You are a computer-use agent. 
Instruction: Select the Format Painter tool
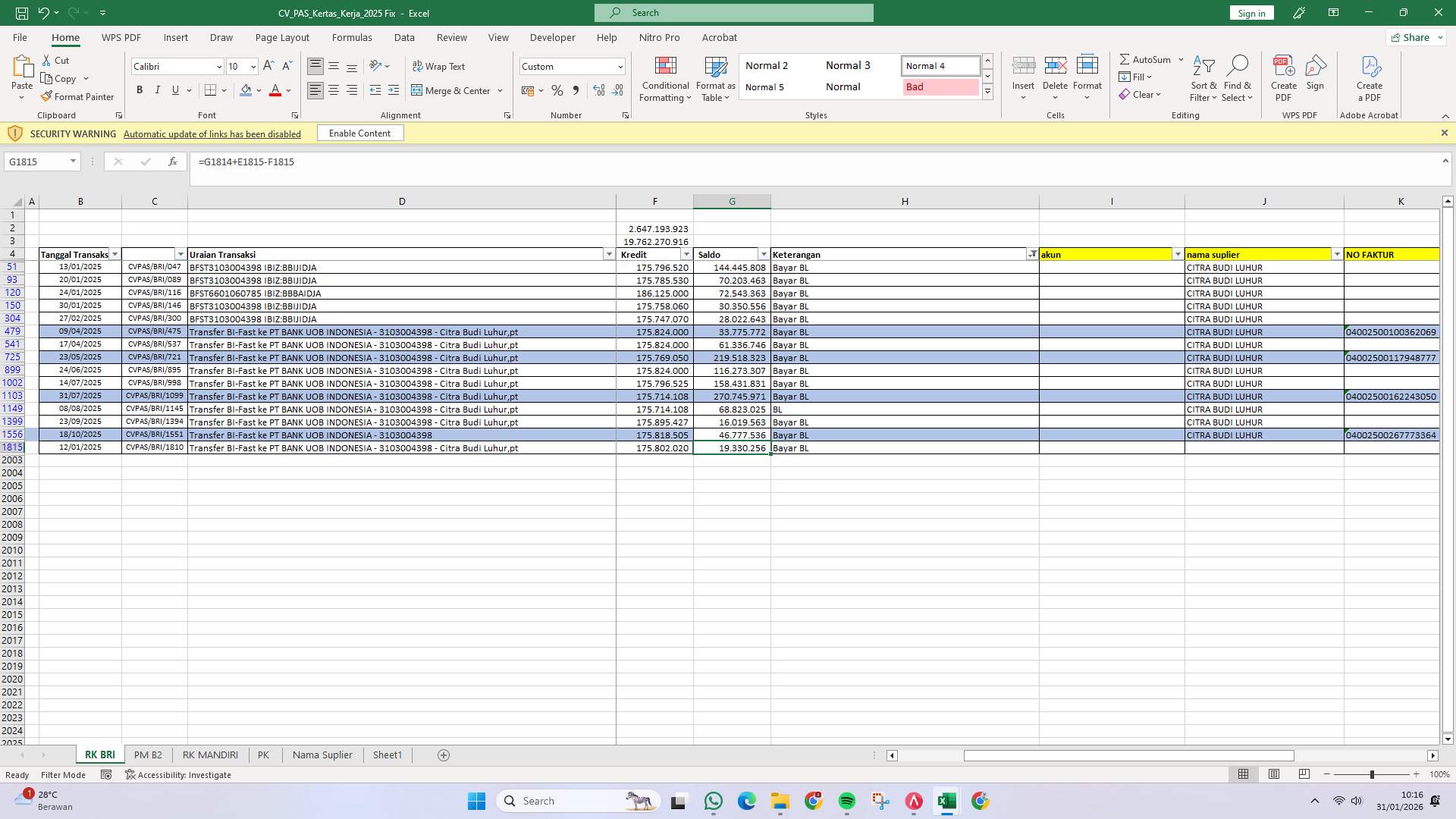(78, 96)
